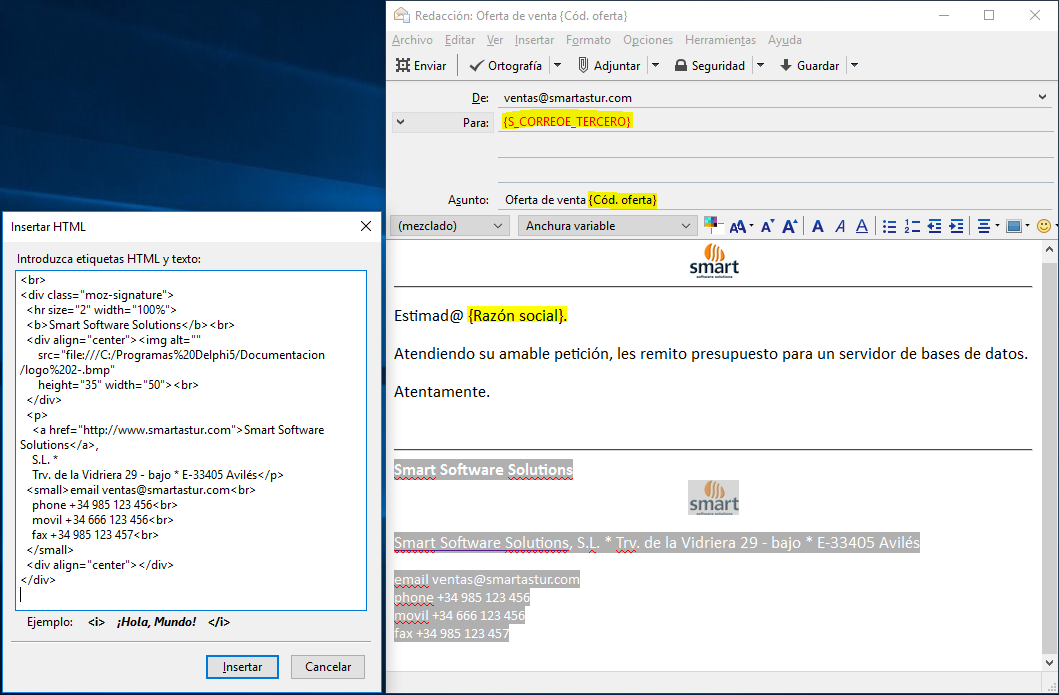Open the alignment dropdown arrow
The height and width of the screenshot is (695, 1059).
997,226
